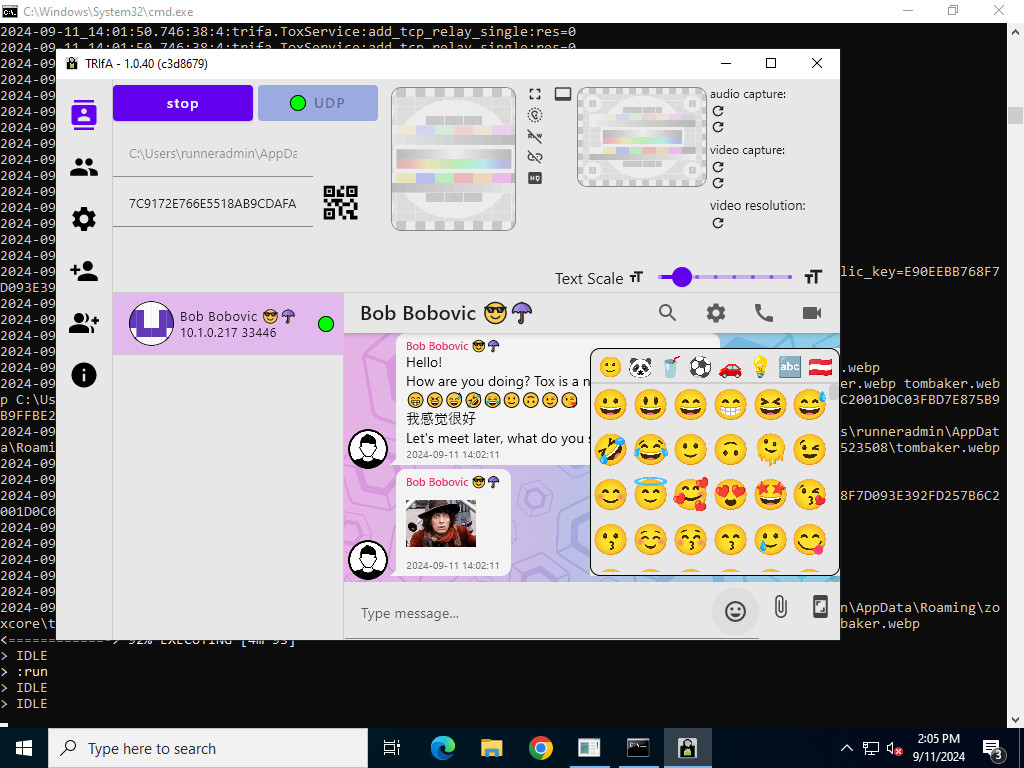Click the add friend sidebar icon
This screenshot has height=768, width=1024.
(x=84, y=271)
